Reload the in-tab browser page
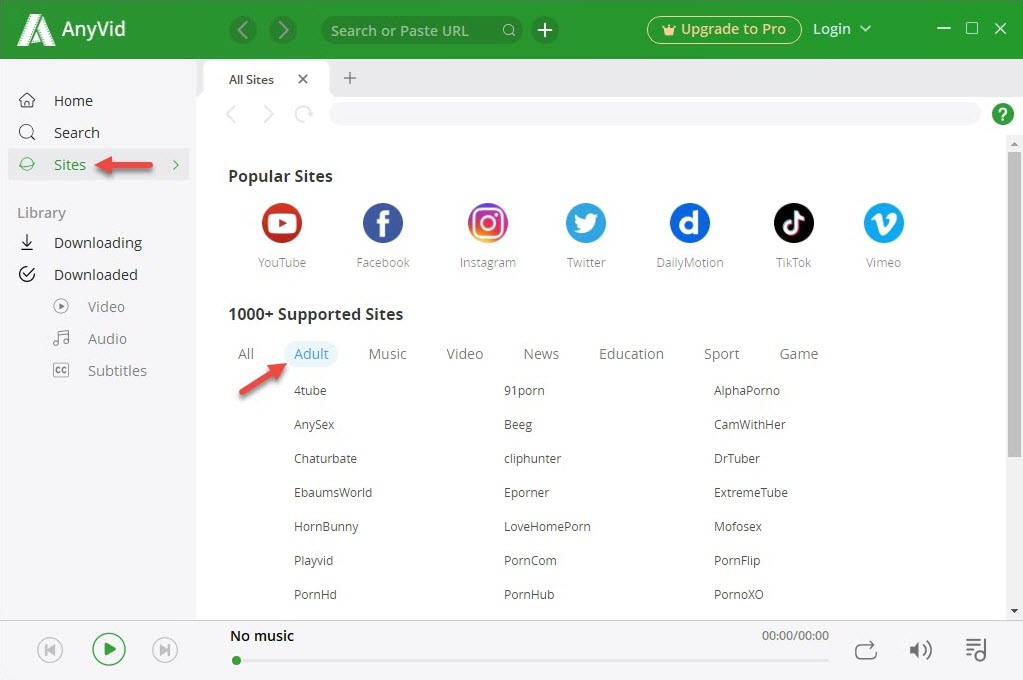The image size is (1023, 680). pos(303,114)
